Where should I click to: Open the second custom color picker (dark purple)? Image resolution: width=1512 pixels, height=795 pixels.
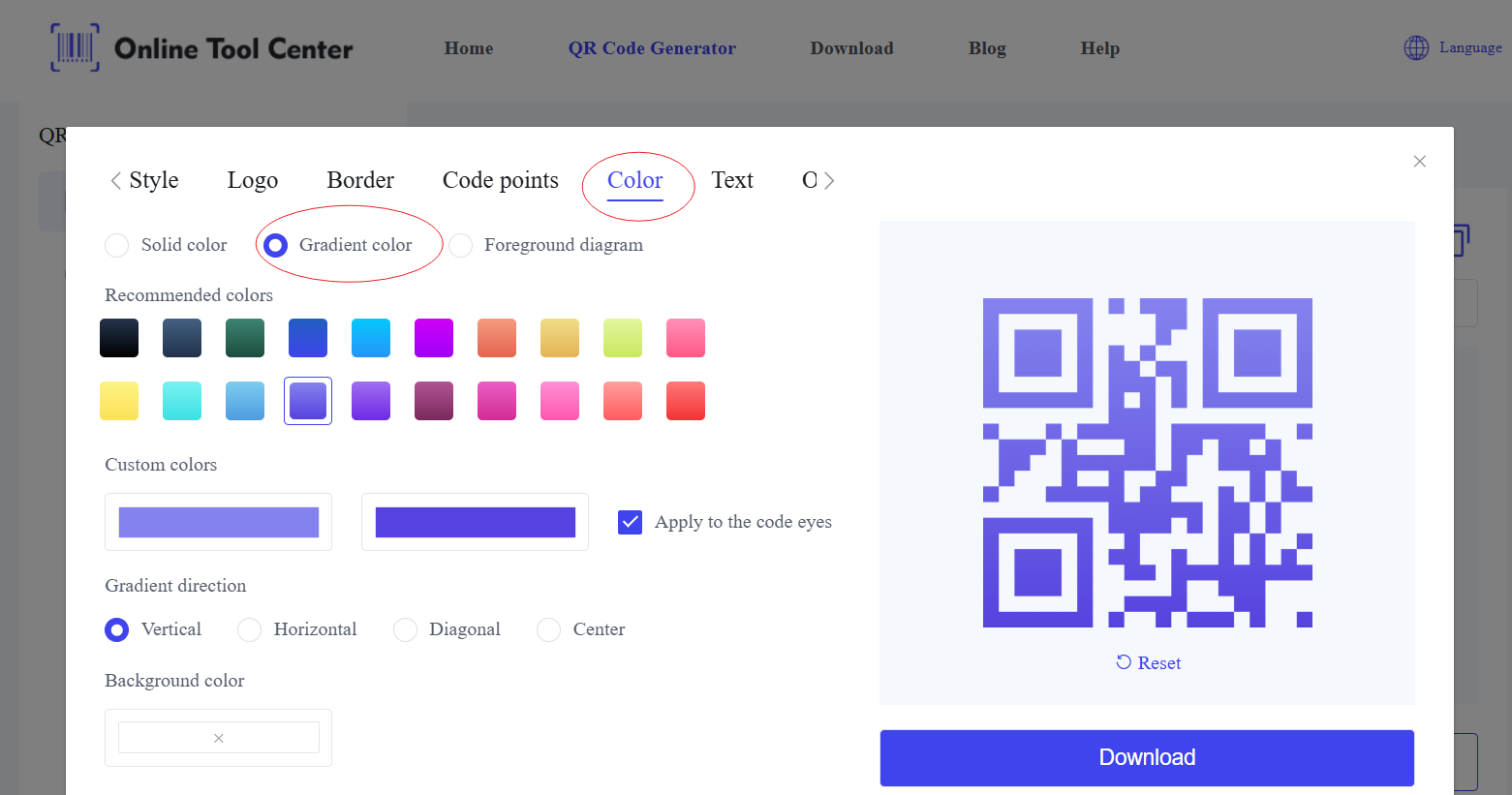(475, 522)
